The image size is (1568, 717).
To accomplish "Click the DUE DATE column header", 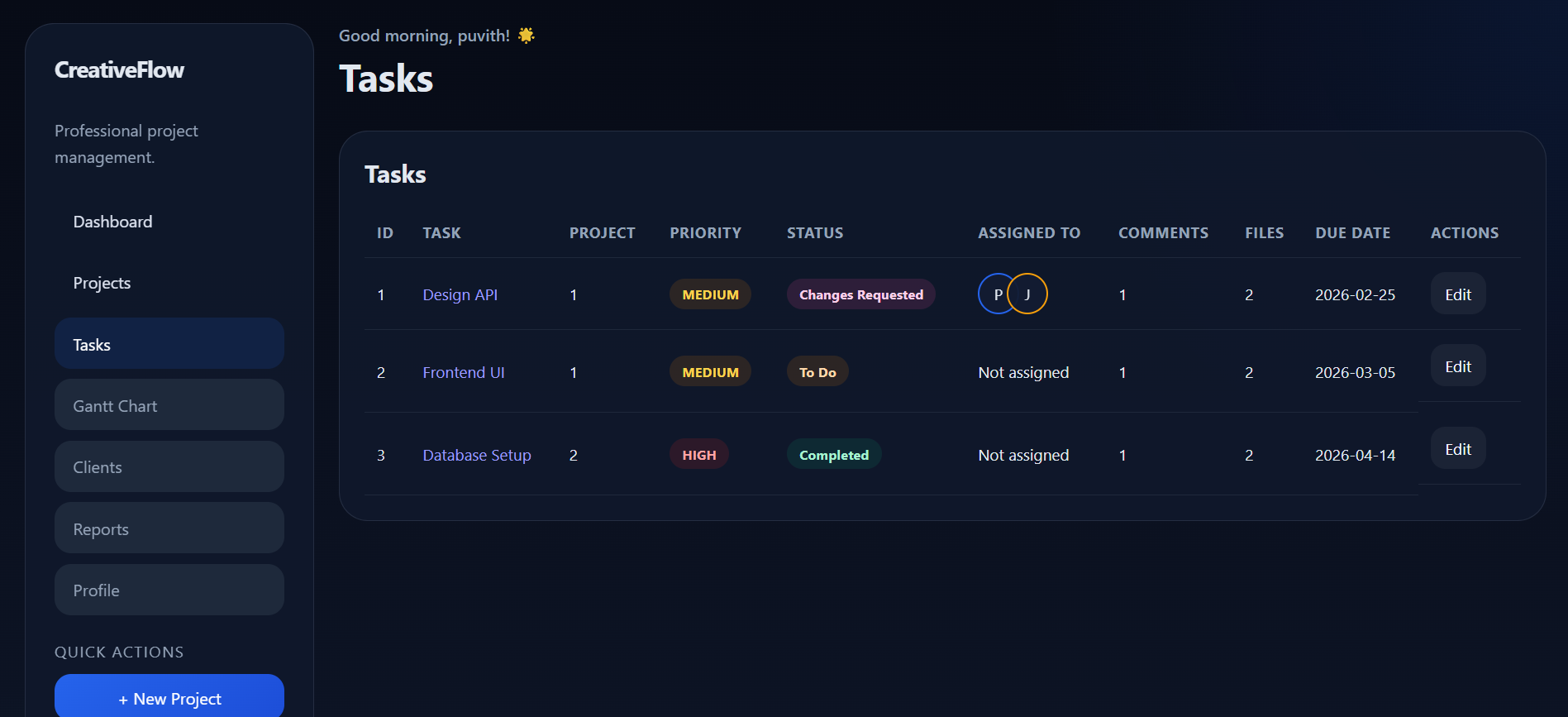I will pos(1353,233).
